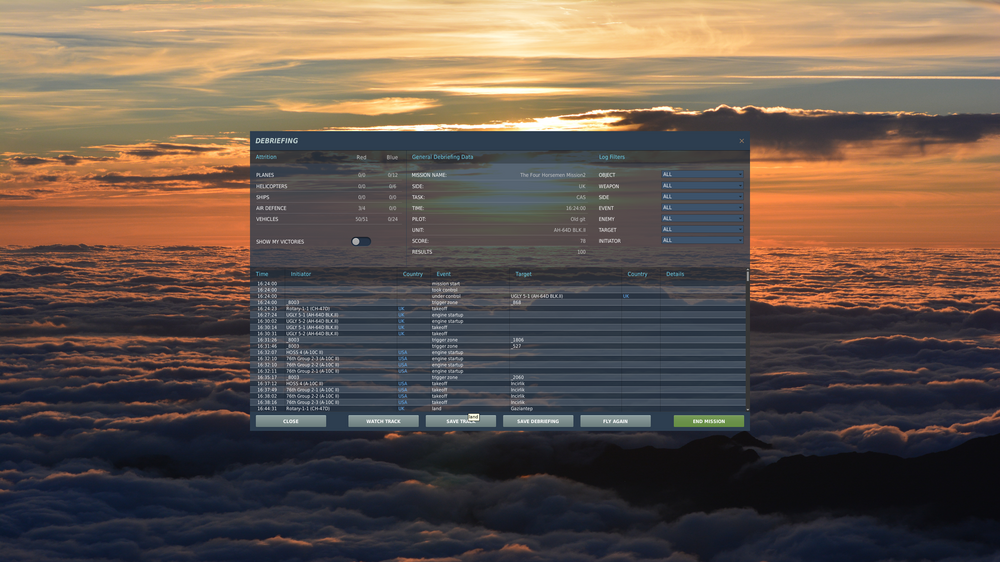Sort log by the Time column header

[262, 274]
